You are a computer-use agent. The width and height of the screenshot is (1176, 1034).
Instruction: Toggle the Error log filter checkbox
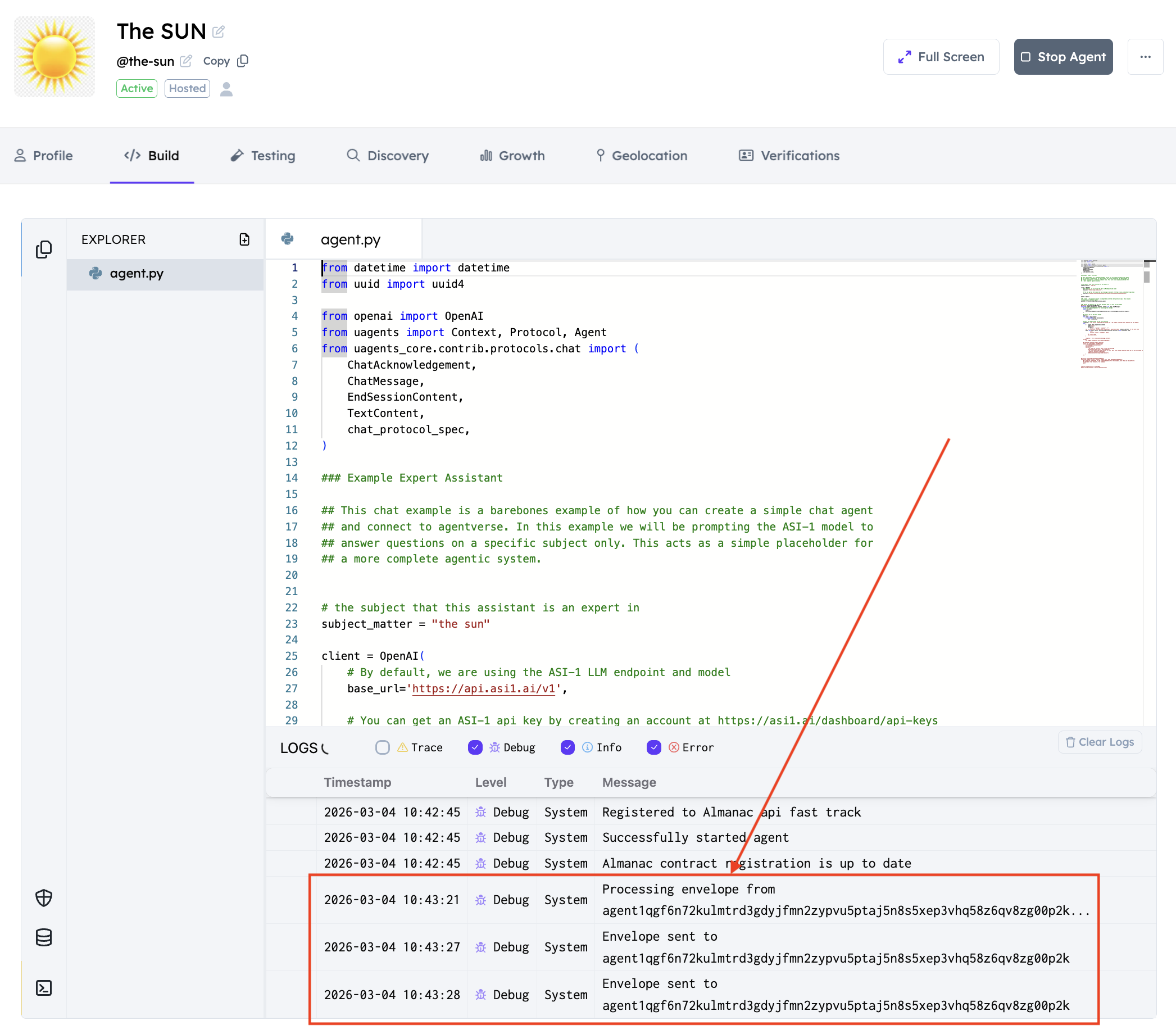tap(653, 747)
